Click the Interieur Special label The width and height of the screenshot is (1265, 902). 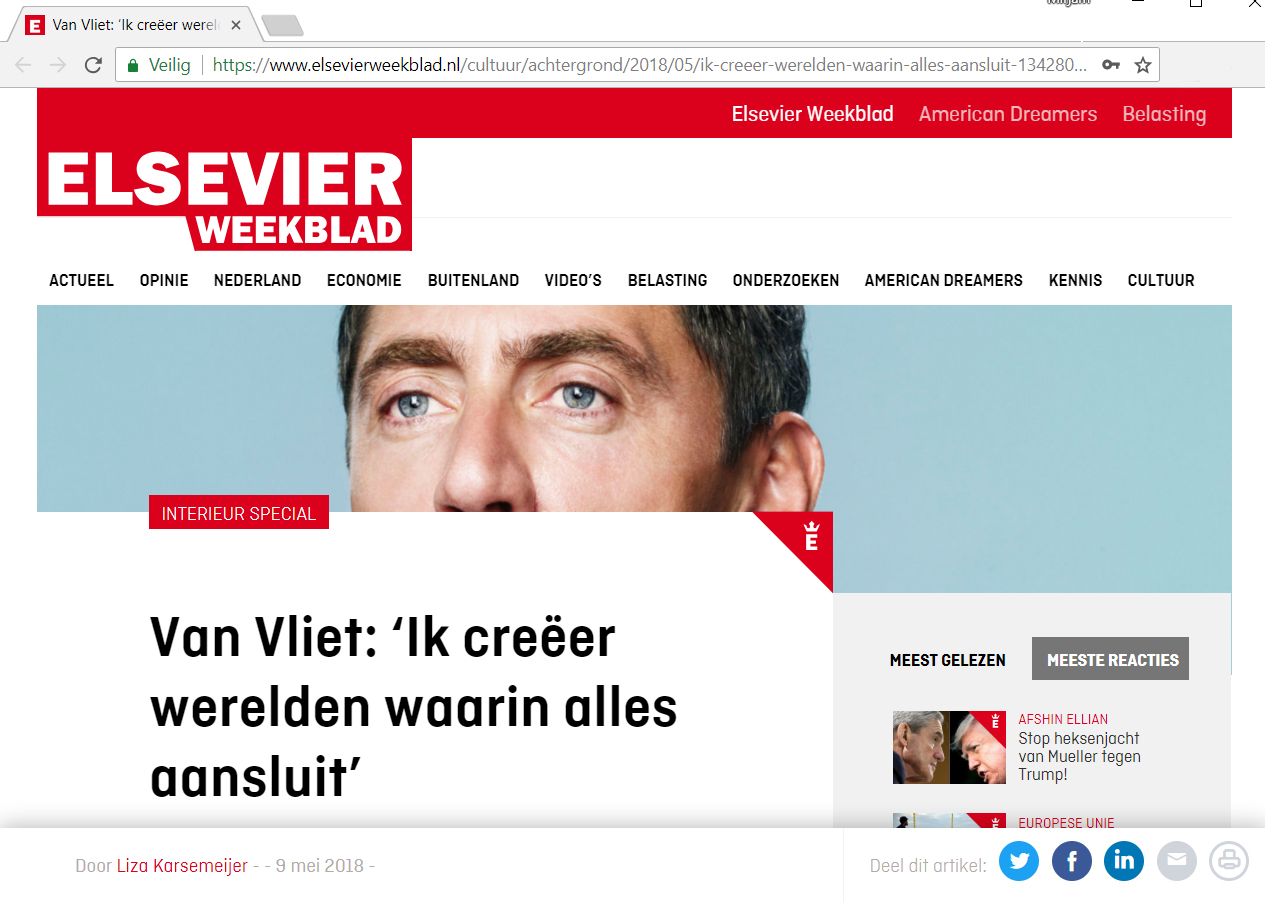(239, 513)
